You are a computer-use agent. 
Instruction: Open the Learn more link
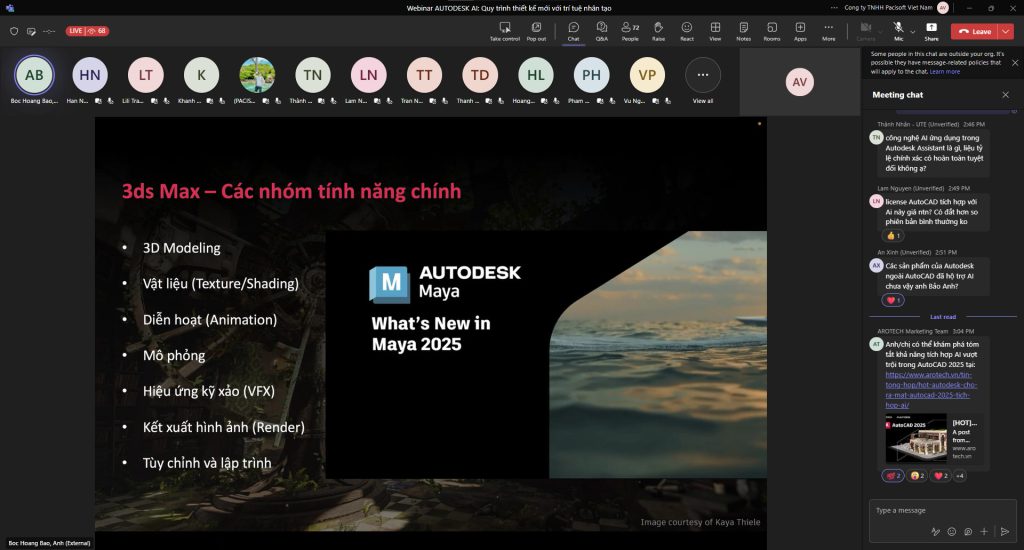945,72
